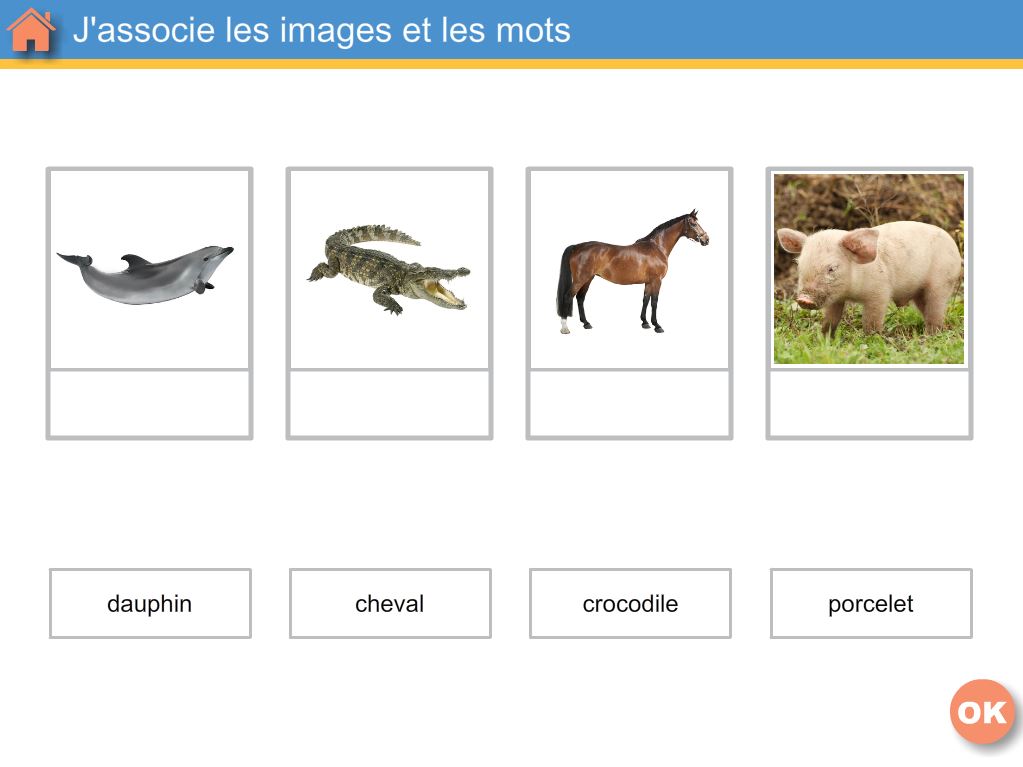Select the word card 'dauphin'
This screenshot has width=1023, height=767.
(150, 603)
